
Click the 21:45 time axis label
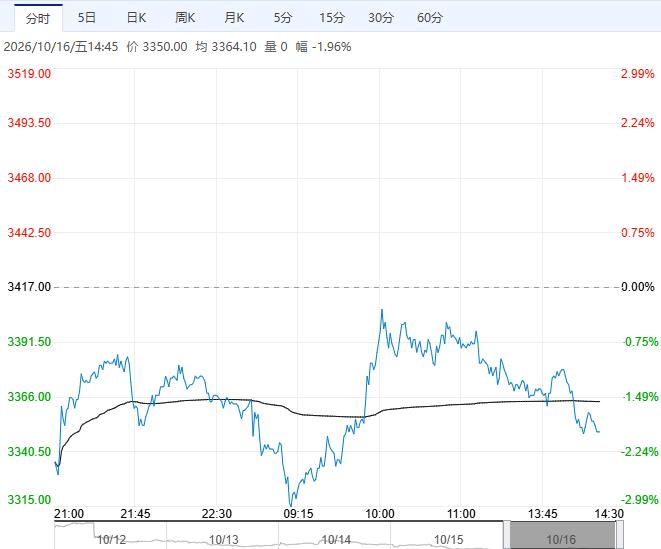[135, 514]
